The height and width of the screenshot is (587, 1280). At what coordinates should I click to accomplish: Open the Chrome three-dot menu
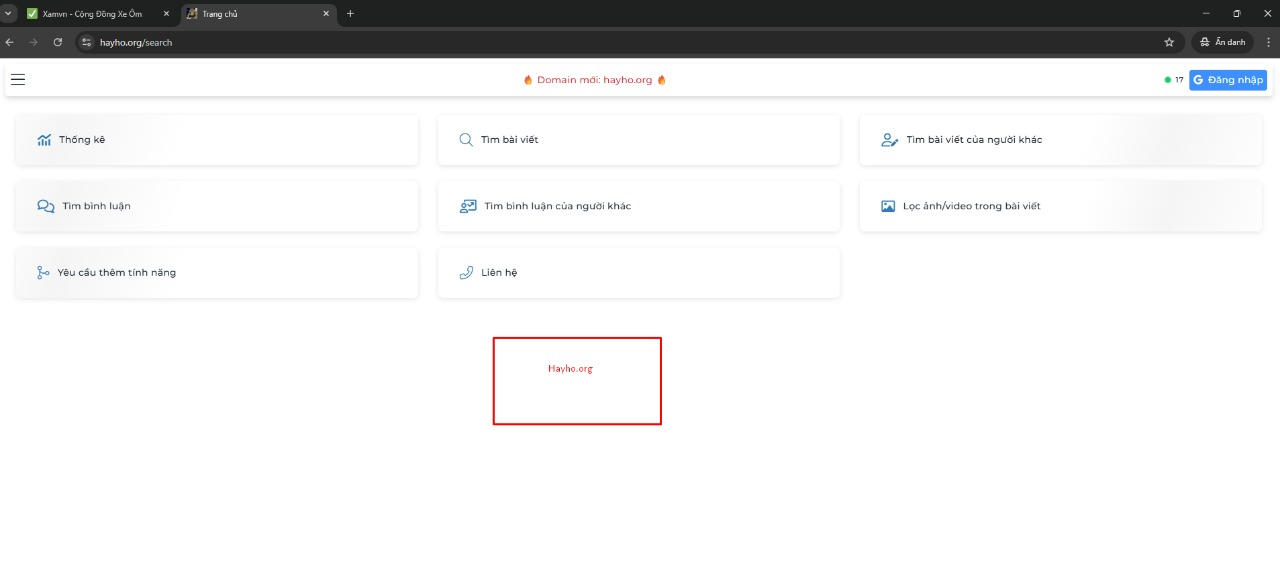coord(1268,42)
